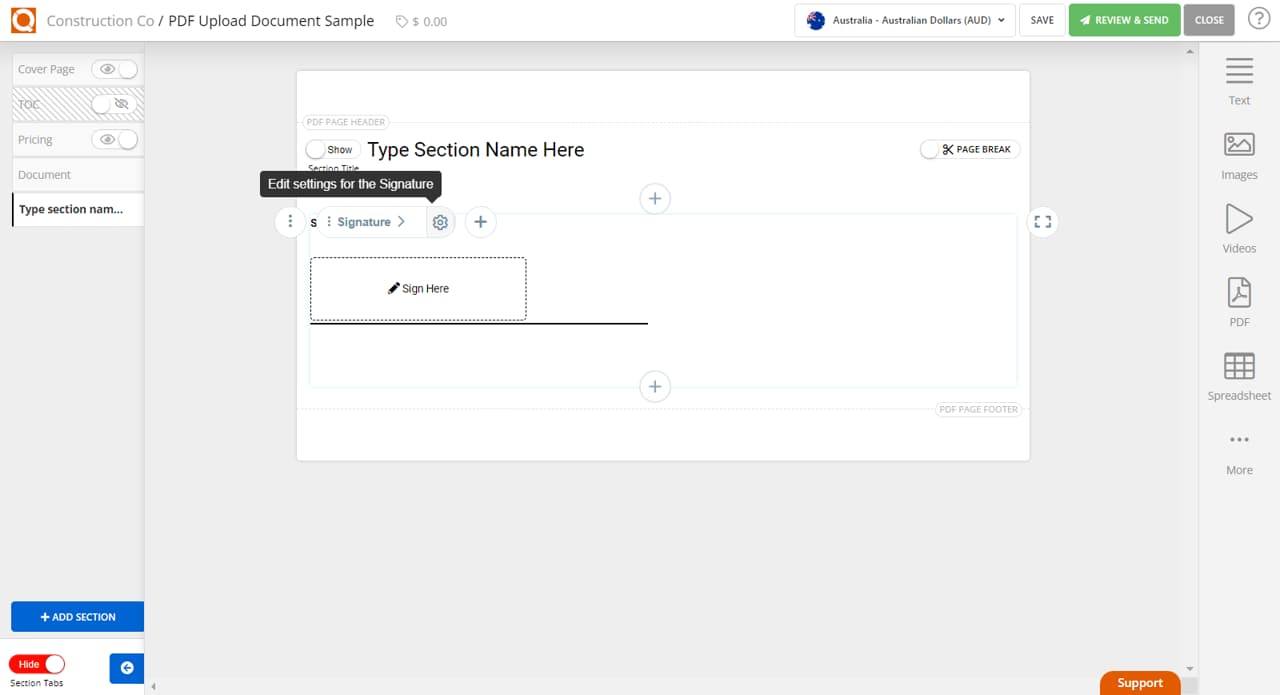
Task: Select the Images block tool
Action: [x=1239, y=155]
